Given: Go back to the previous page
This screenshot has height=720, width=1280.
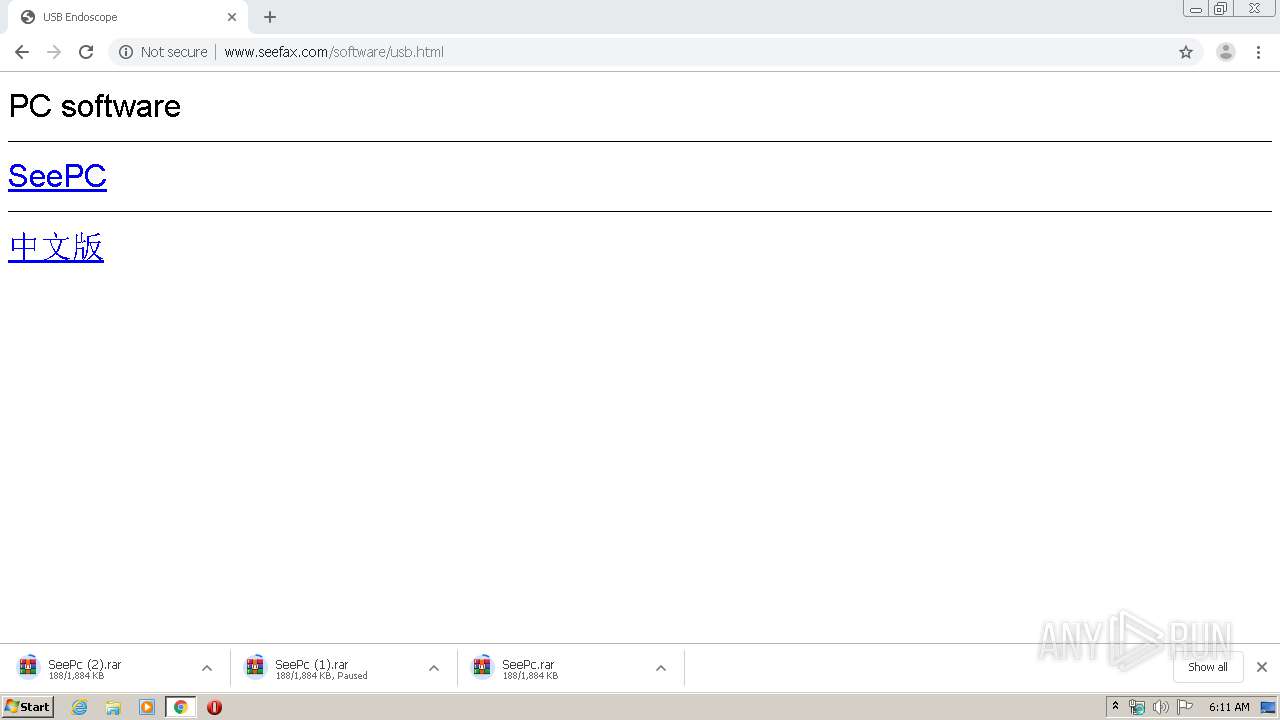Looking at the screenshot, I should pyautogui.click(x=22, y=52).
